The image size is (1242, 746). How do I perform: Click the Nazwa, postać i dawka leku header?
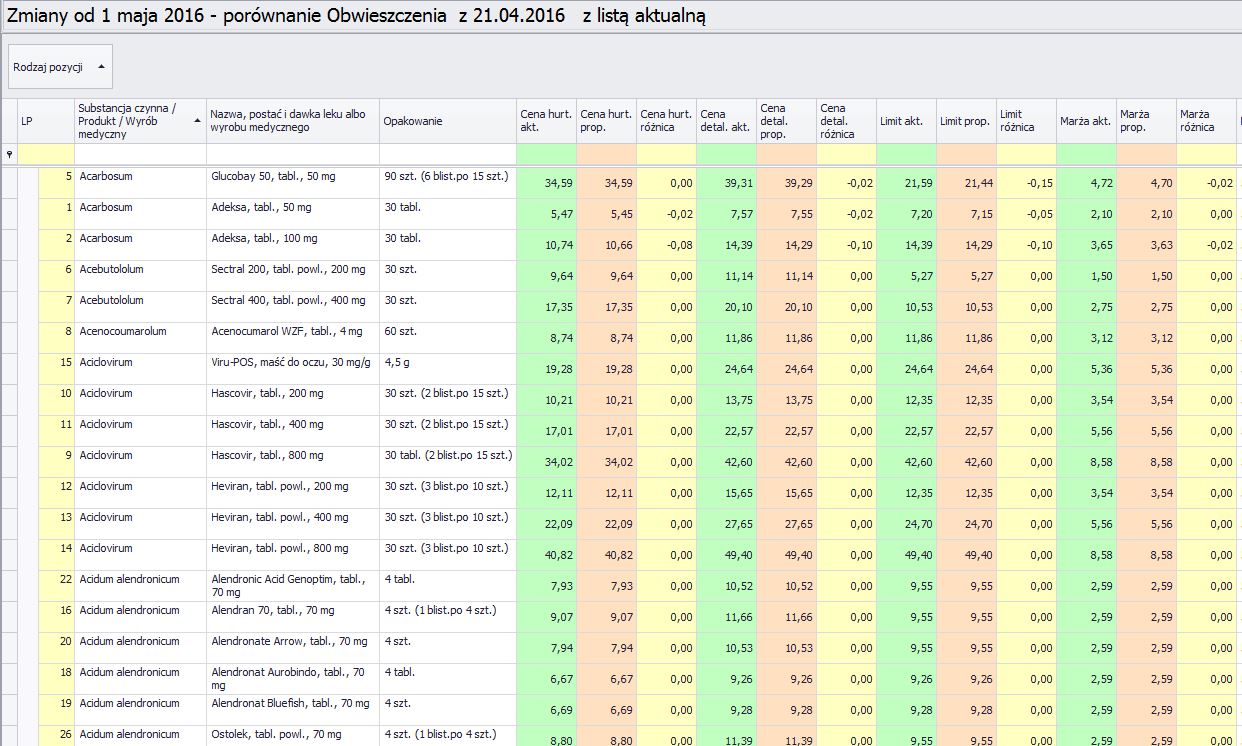tap(293, 121)
